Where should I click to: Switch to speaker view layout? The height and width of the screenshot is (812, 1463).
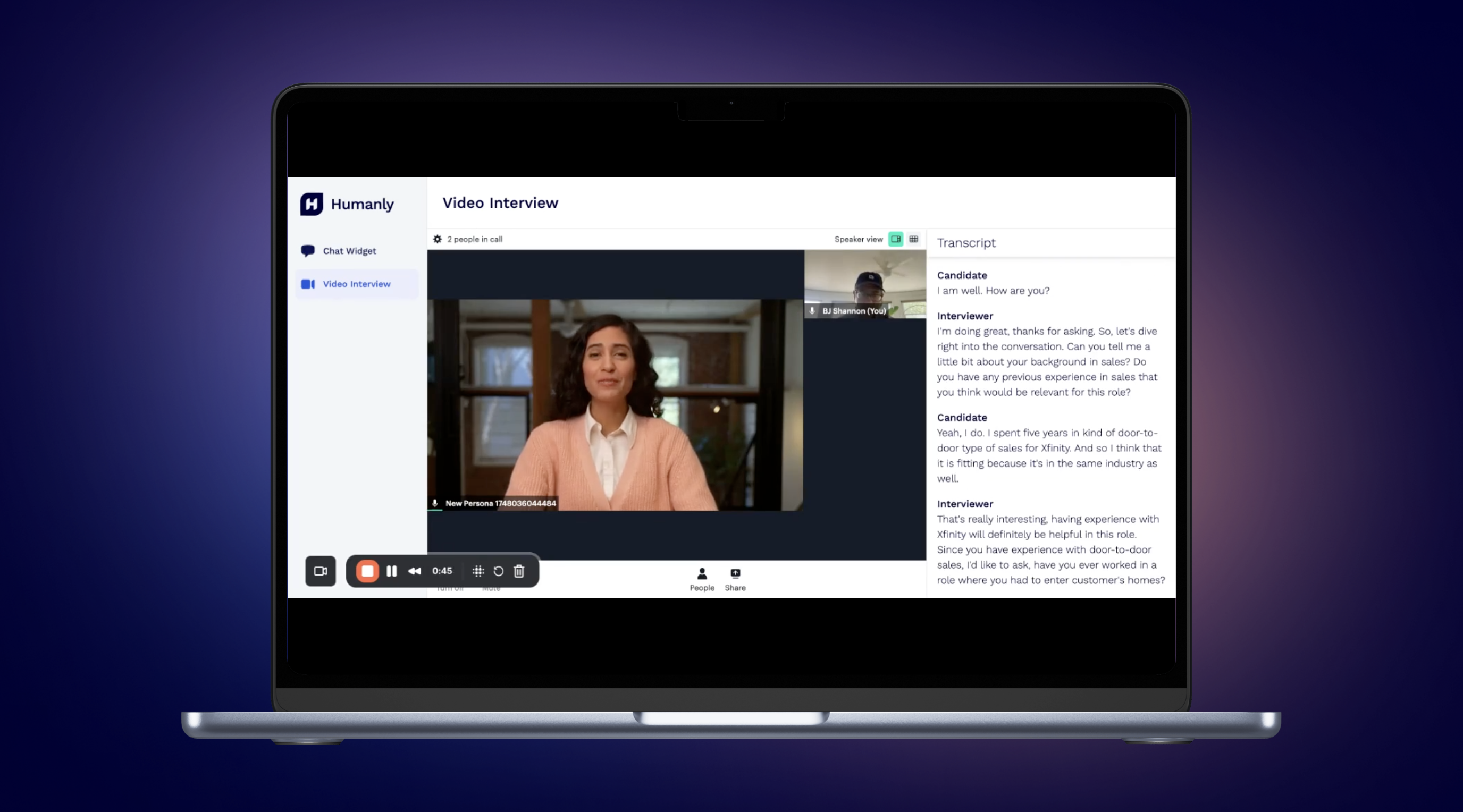pos(896,239)
